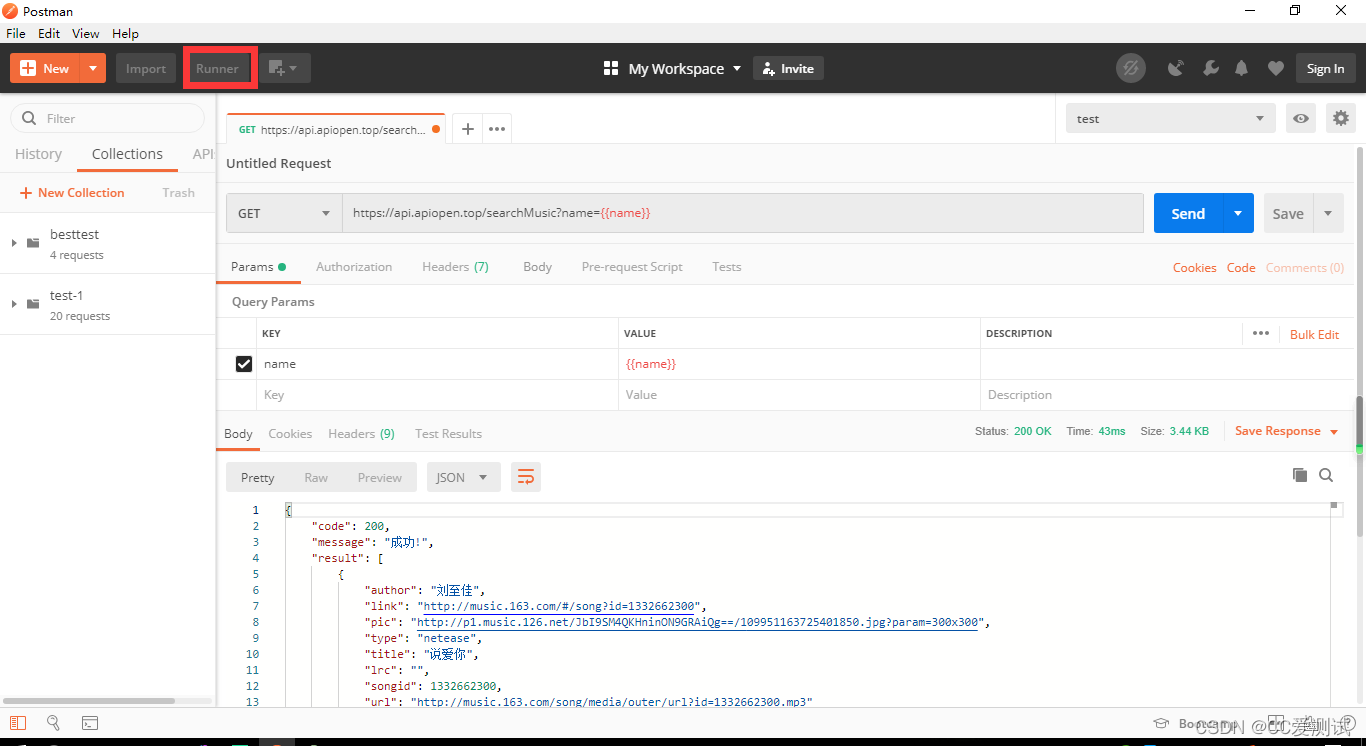The height and width of the screenshot is (746, 1366).
Task: Open the Code snippet link
Action: pos(1241,267)
